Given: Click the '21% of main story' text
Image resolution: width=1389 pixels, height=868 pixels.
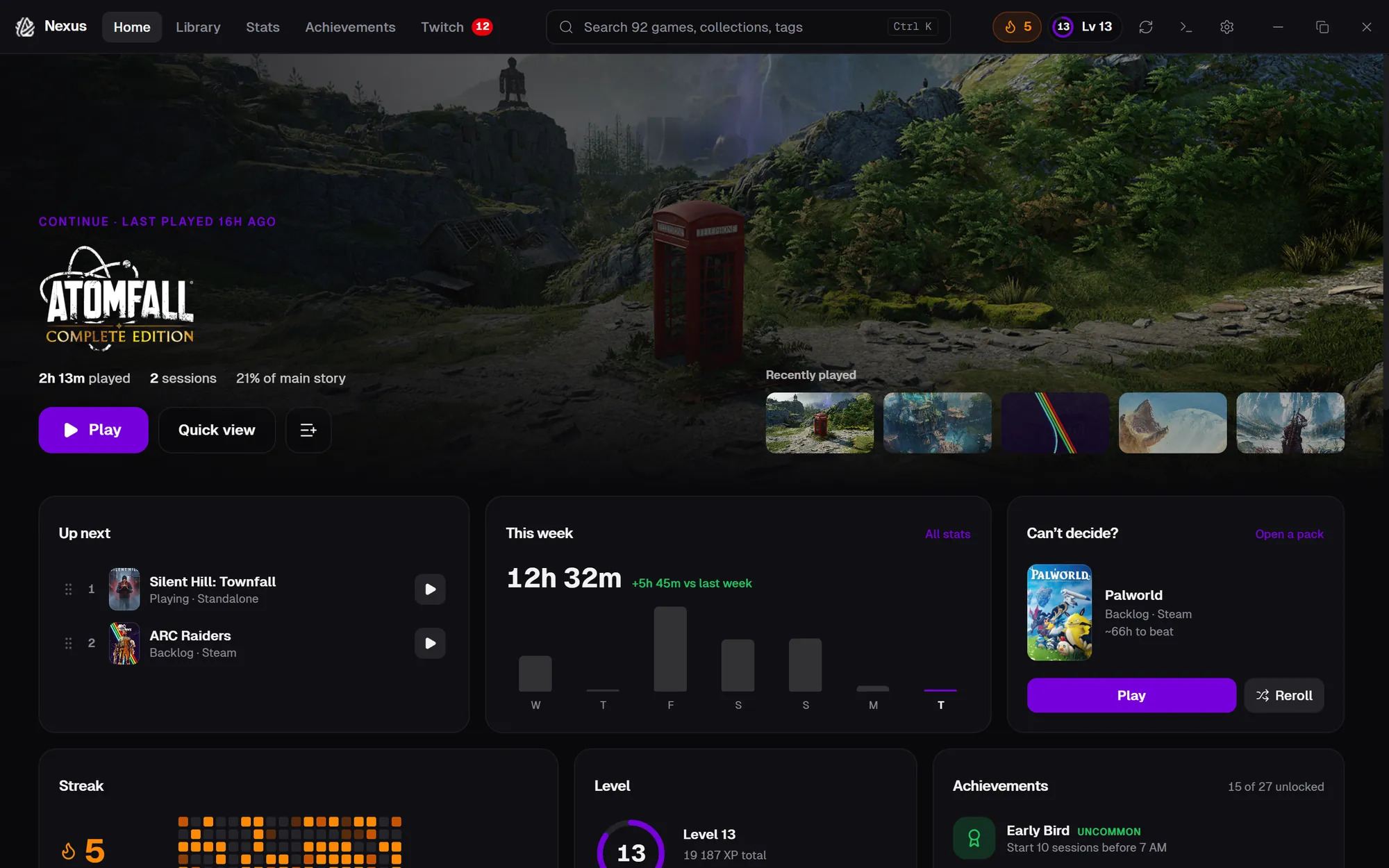Looking at the screenshot, I should pos(290,378).
